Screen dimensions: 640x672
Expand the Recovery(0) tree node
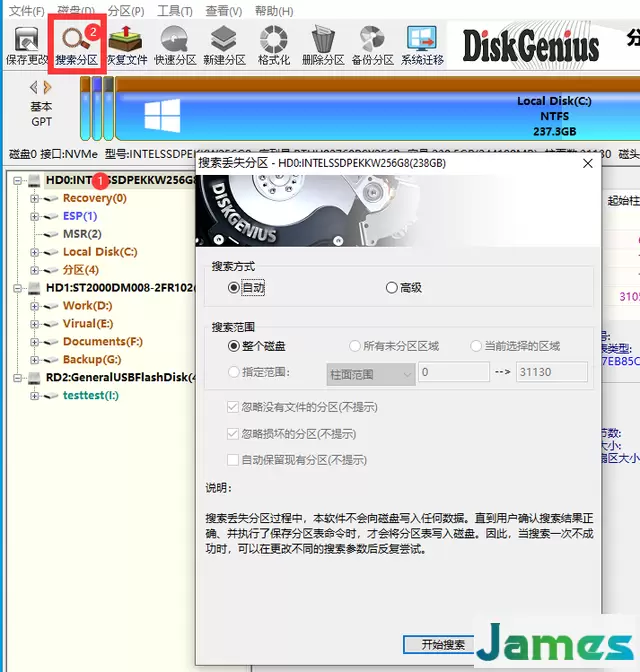[x=34, y=198]
